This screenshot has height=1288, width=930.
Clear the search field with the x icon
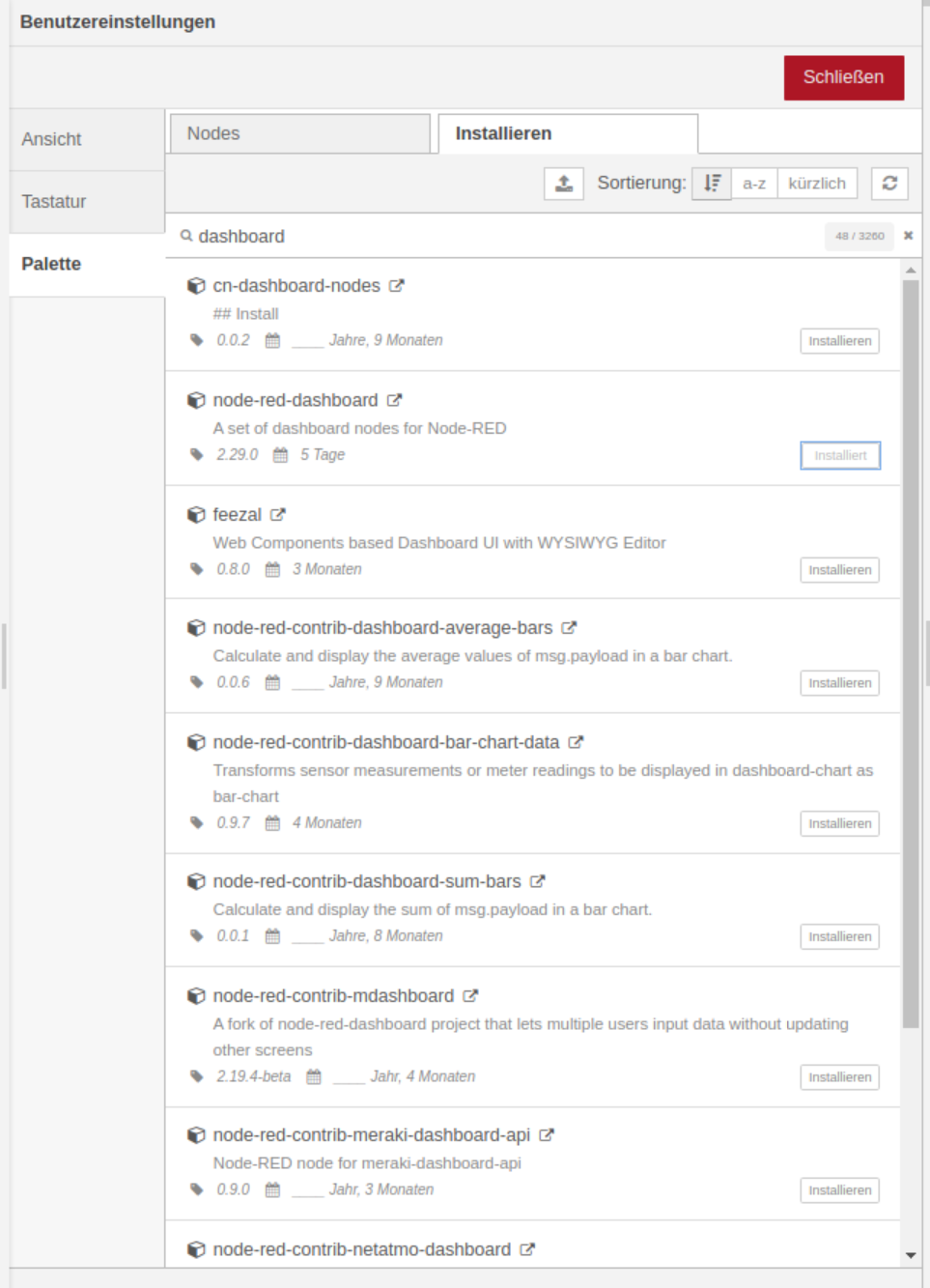click(908, 236)
